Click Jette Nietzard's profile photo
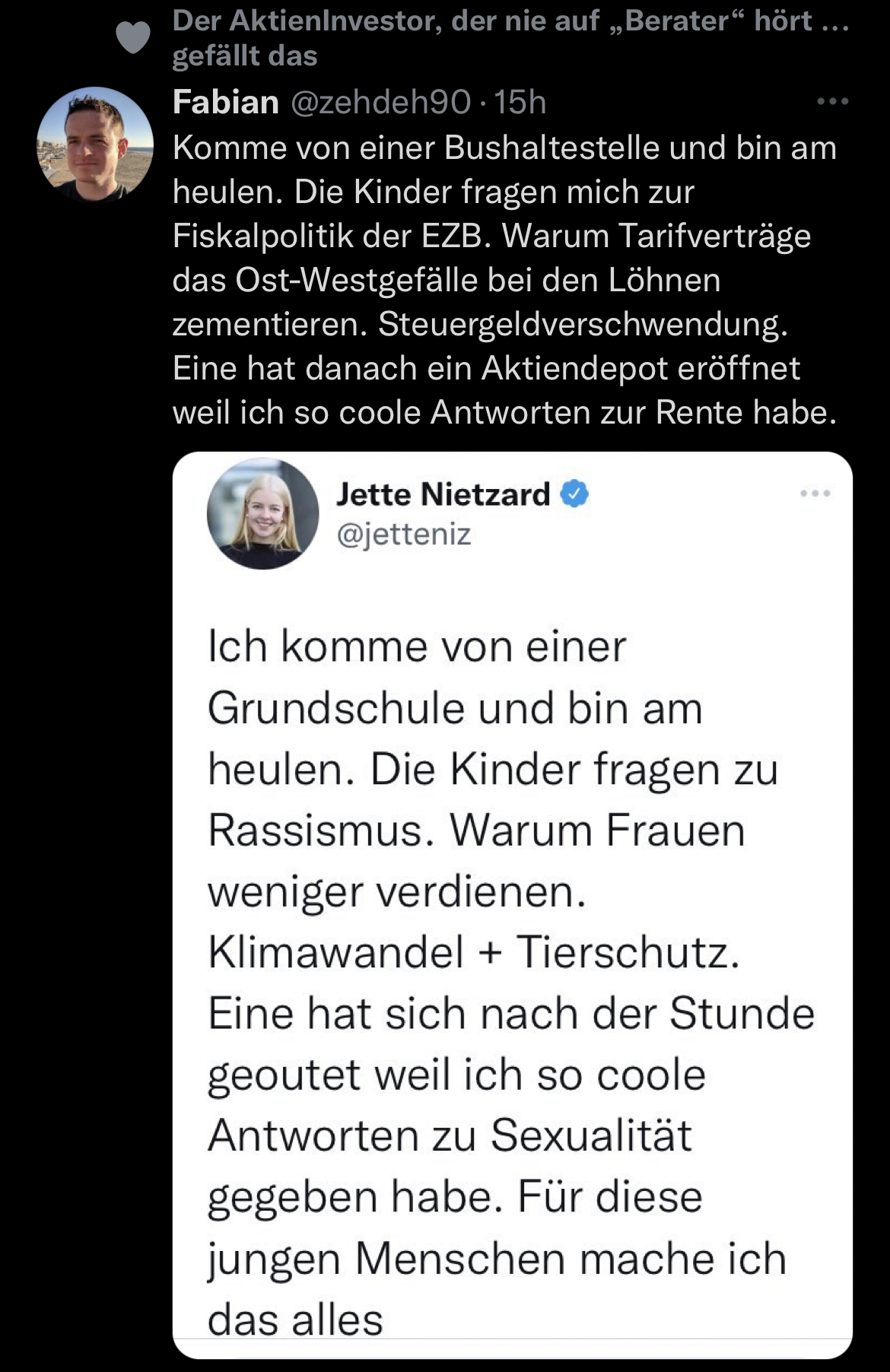 (262, 513)
